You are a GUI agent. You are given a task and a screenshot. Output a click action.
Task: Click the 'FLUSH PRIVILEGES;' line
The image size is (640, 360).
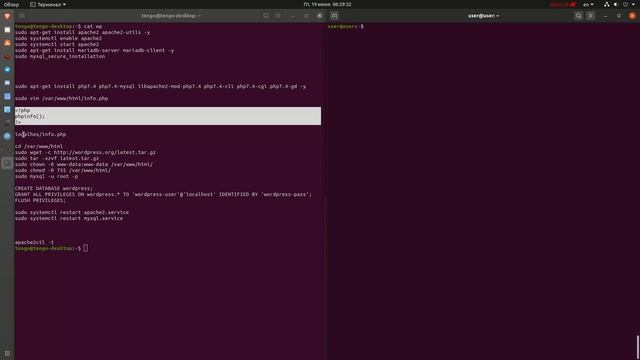pyautogui.click(x=40, y=200)
